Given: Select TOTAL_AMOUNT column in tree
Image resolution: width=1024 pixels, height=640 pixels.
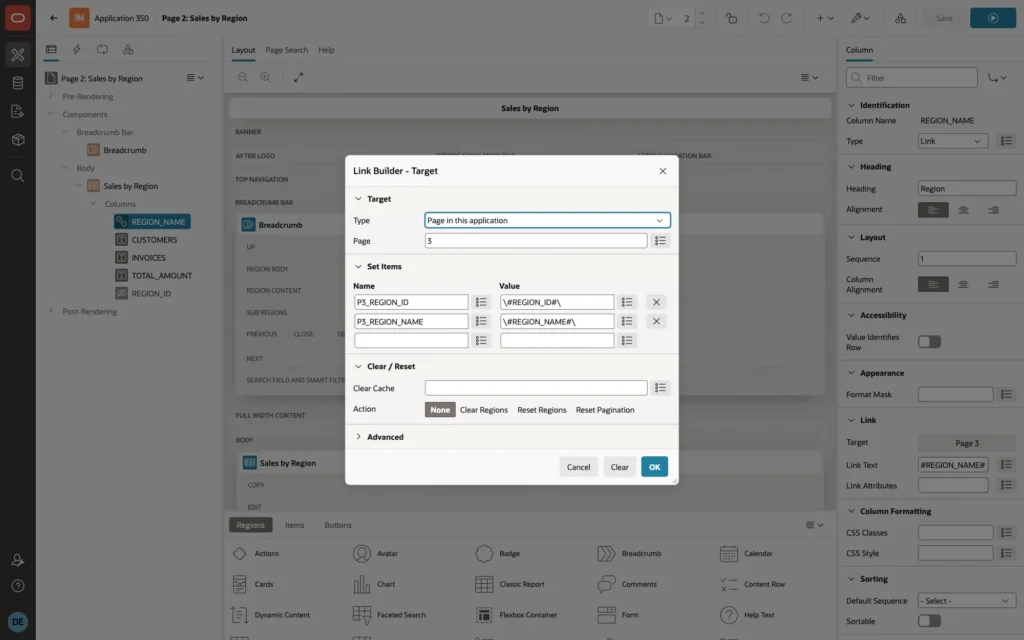Looking at the screenshot, I should (x=161, y=276).
